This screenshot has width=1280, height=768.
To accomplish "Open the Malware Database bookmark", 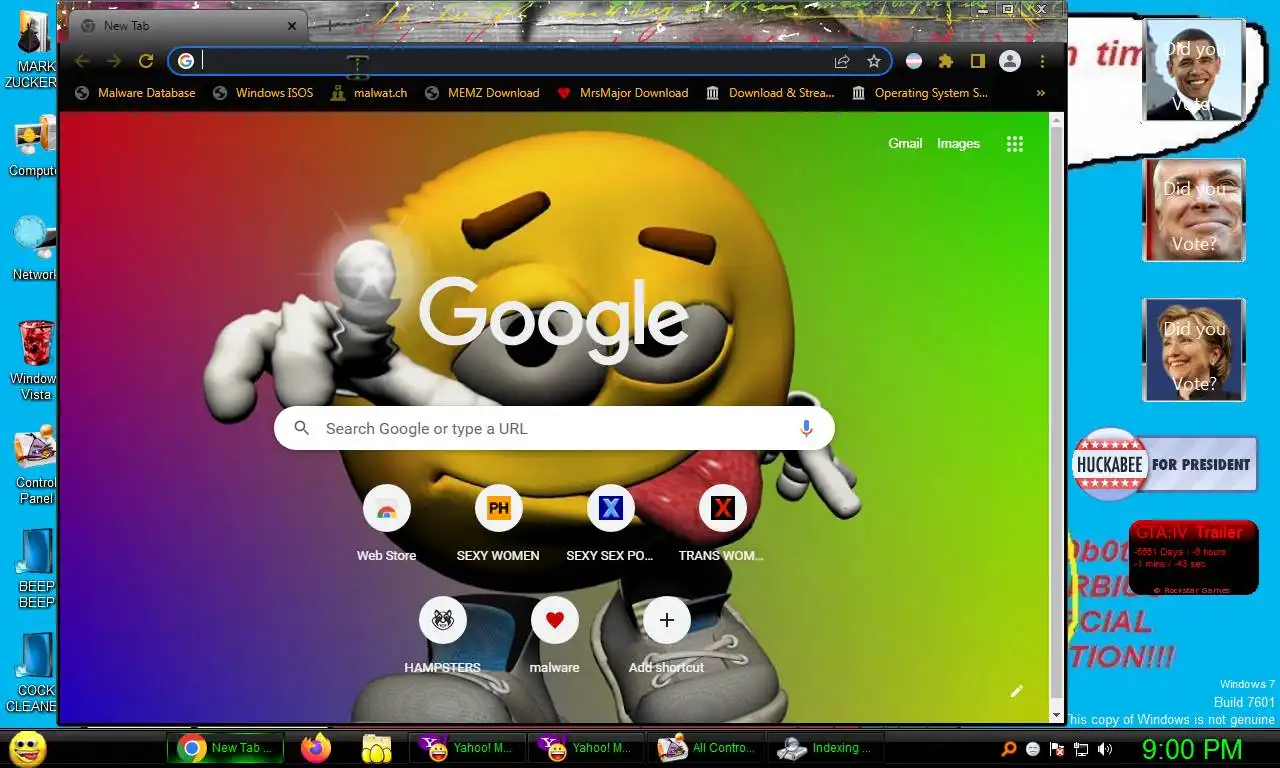I will tap(134, 93).
